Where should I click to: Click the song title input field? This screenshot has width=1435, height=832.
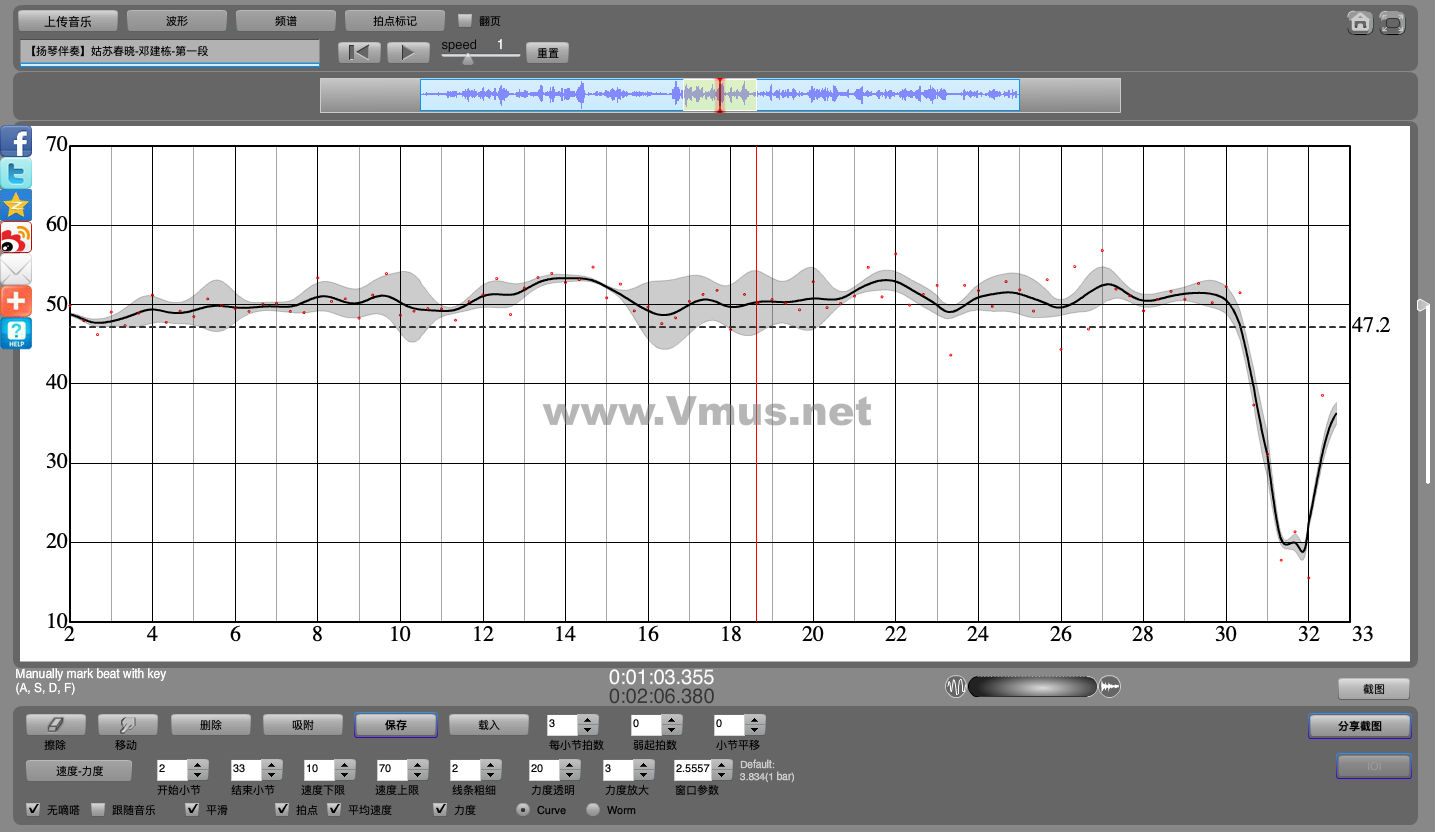point(169,52)
